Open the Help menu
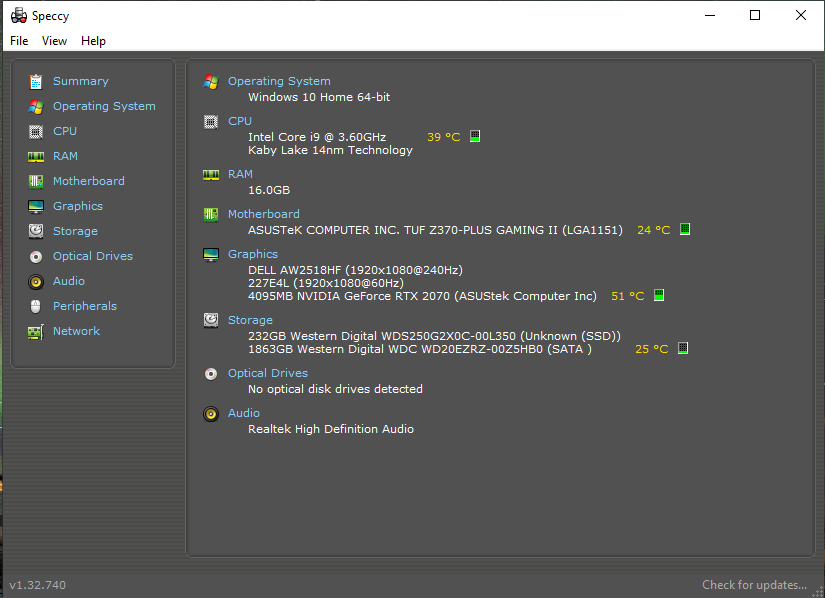825x598 pixels. click(93, 41)
